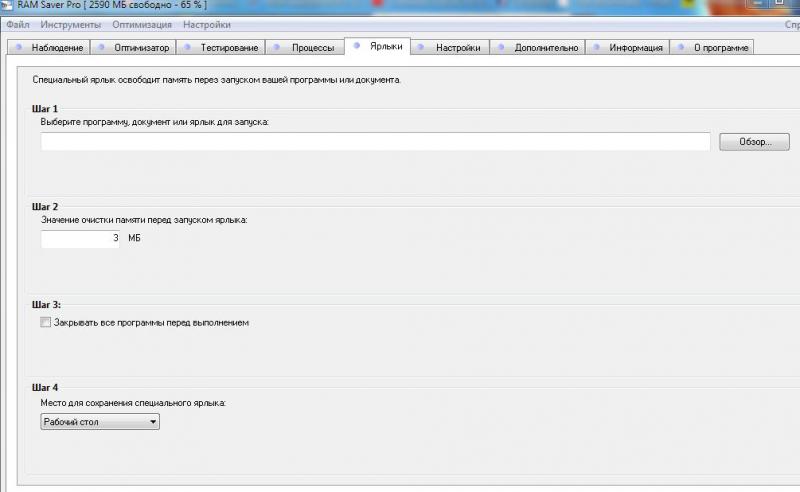The image size is (800, 492).
Task: Open the Файл menu
Action: pos(18,24)
